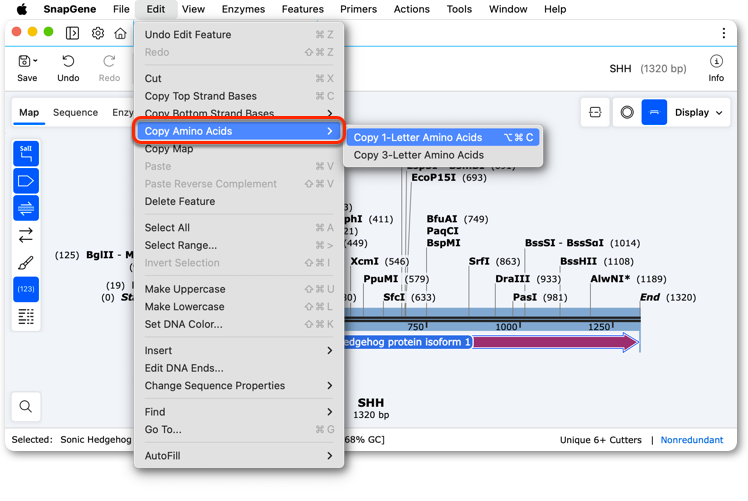Choose Cut from Edit menu
The height and width of the screenshot is (501, 748).
[239, 78]
